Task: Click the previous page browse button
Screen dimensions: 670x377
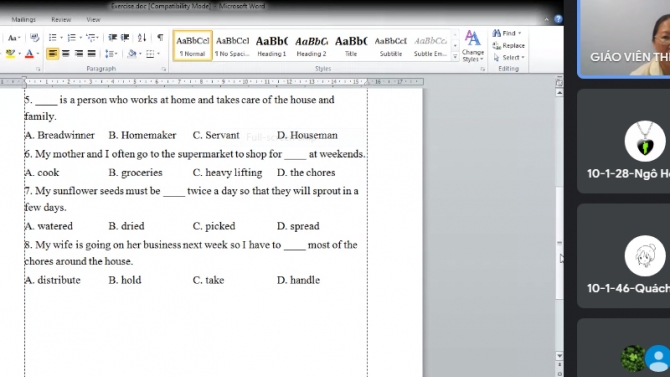Action: pyautogui.click(x=559, y=365)
